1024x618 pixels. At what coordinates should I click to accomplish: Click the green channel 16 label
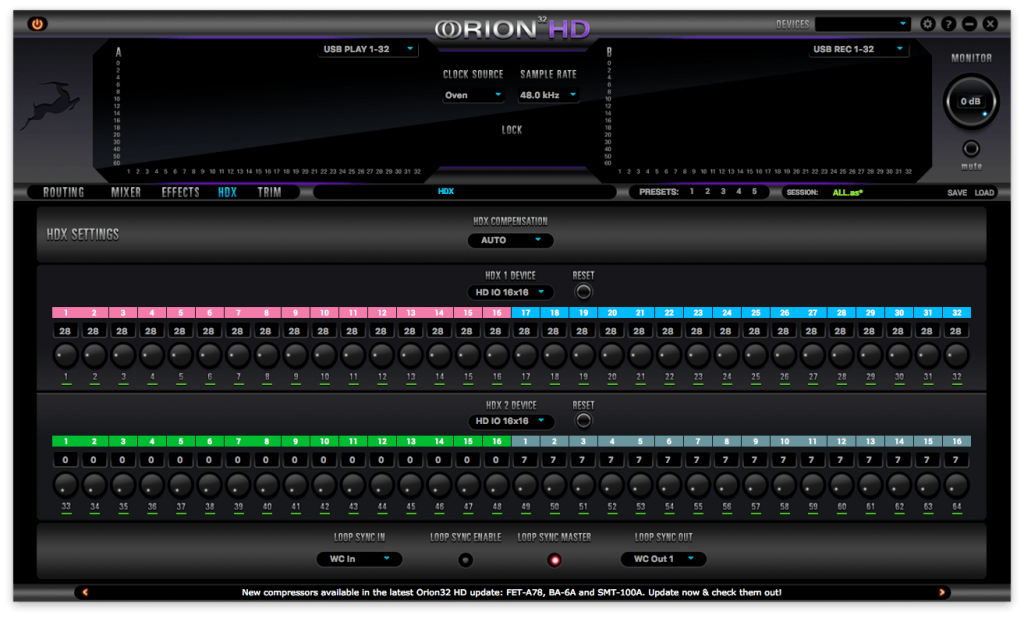[x=497, y=442]
